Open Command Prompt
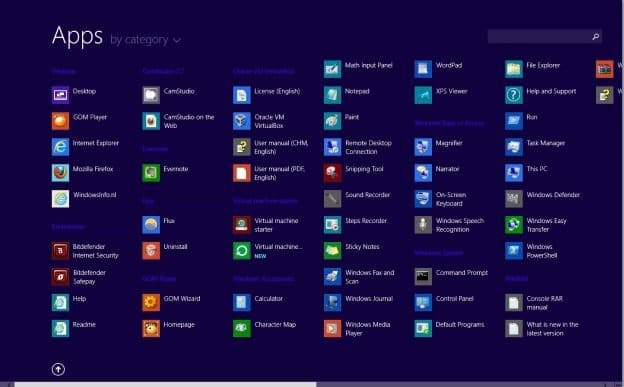 tap(452, 276)
